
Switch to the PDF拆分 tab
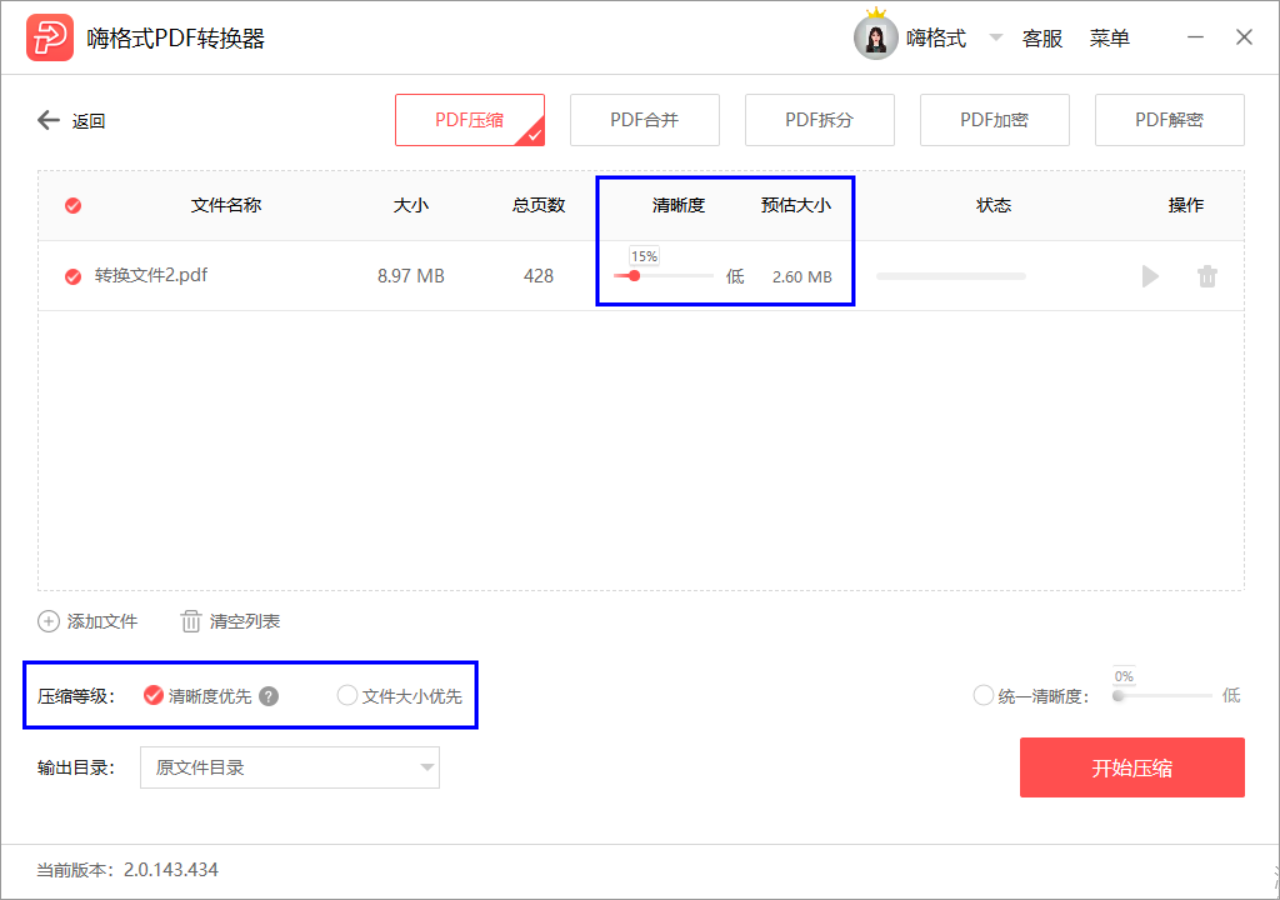[820, 120]
